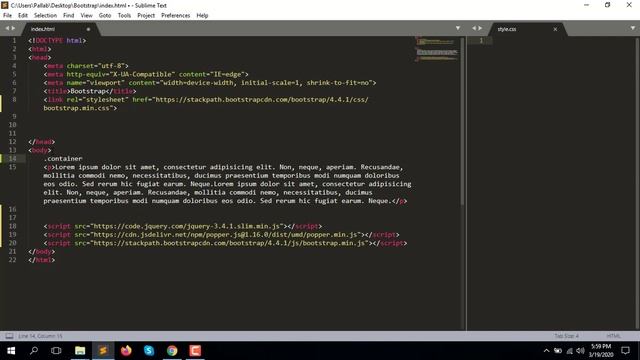The image size is (640, 360).
Task: Open the Action Center notifications
Action: [626, 351]
